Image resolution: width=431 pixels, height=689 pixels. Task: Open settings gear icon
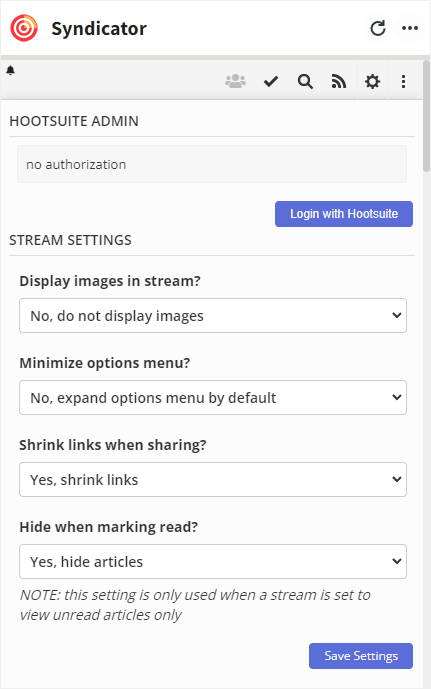pos(372,81)
